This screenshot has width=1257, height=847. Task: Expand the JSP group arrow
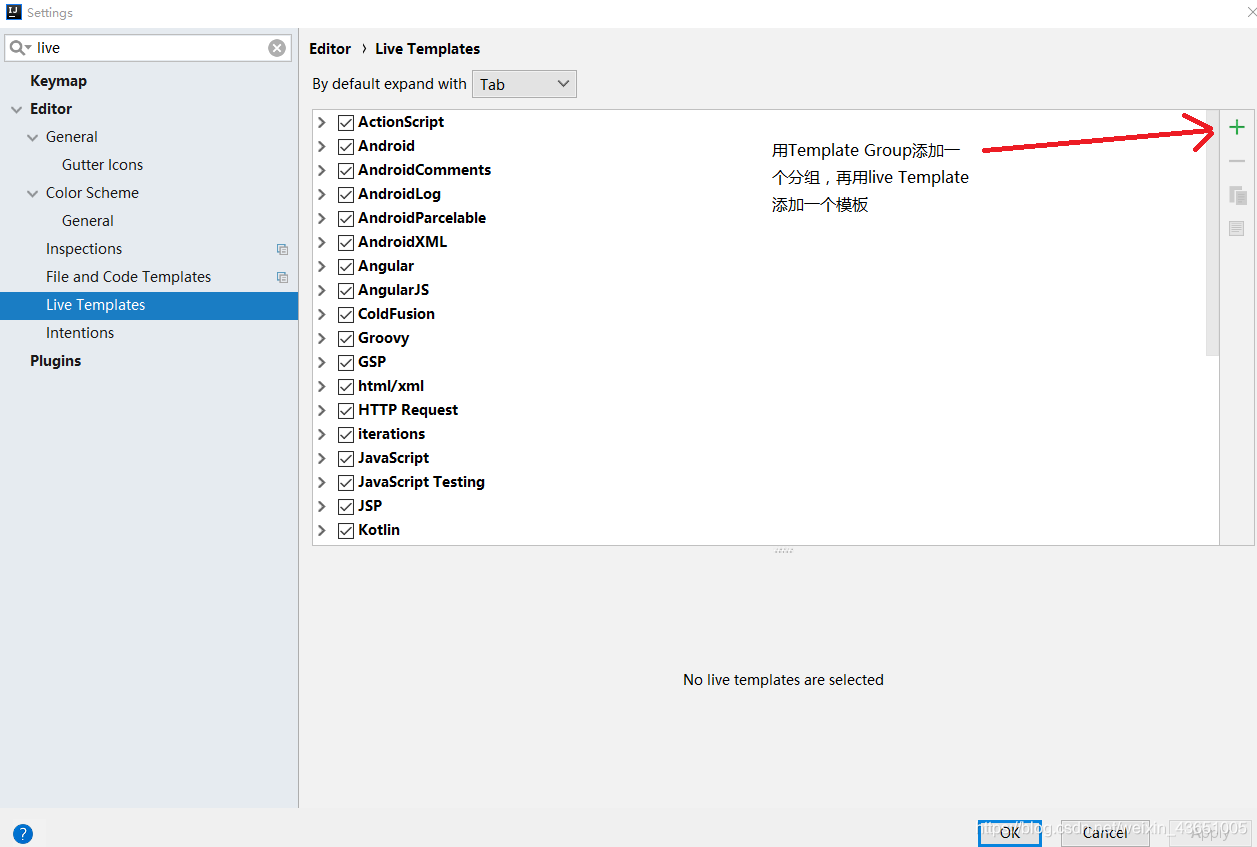(322, 506)
